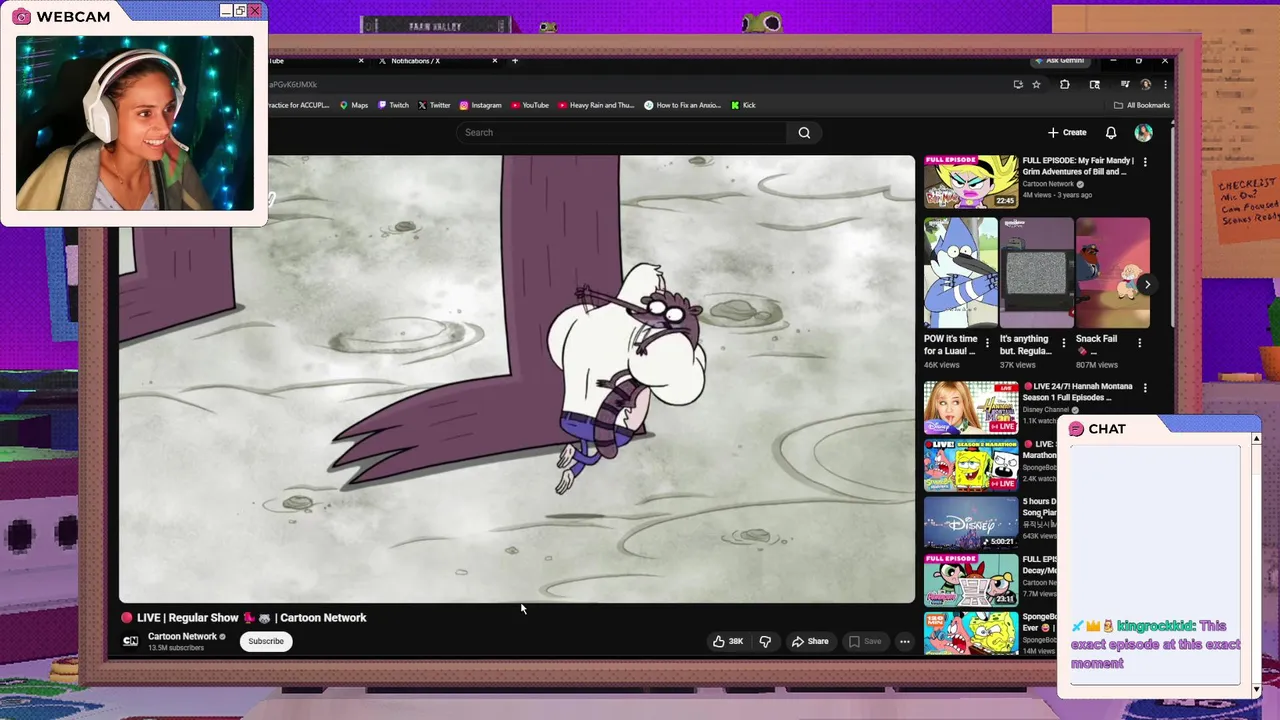Open the POW it's time for a Luau short
1280x720 pixels.
(x=960, y=273)
